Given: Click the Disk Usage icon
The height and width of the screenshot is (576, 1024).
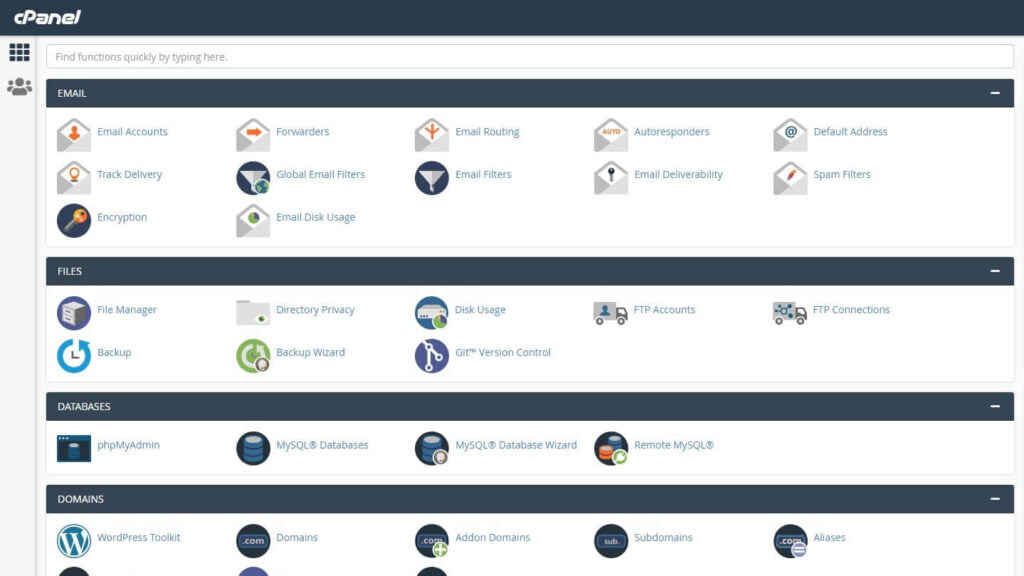Looking at the screenshot, I should [432, 312].
